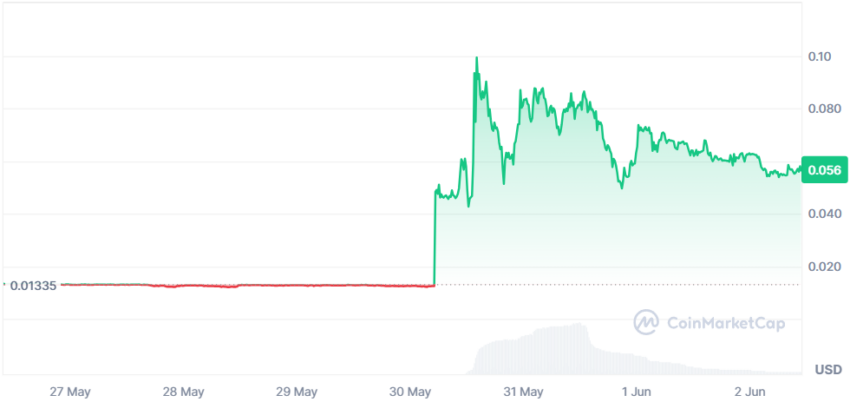Click the 0.10 price axis label
850x402 pixels.
point(819,57)
